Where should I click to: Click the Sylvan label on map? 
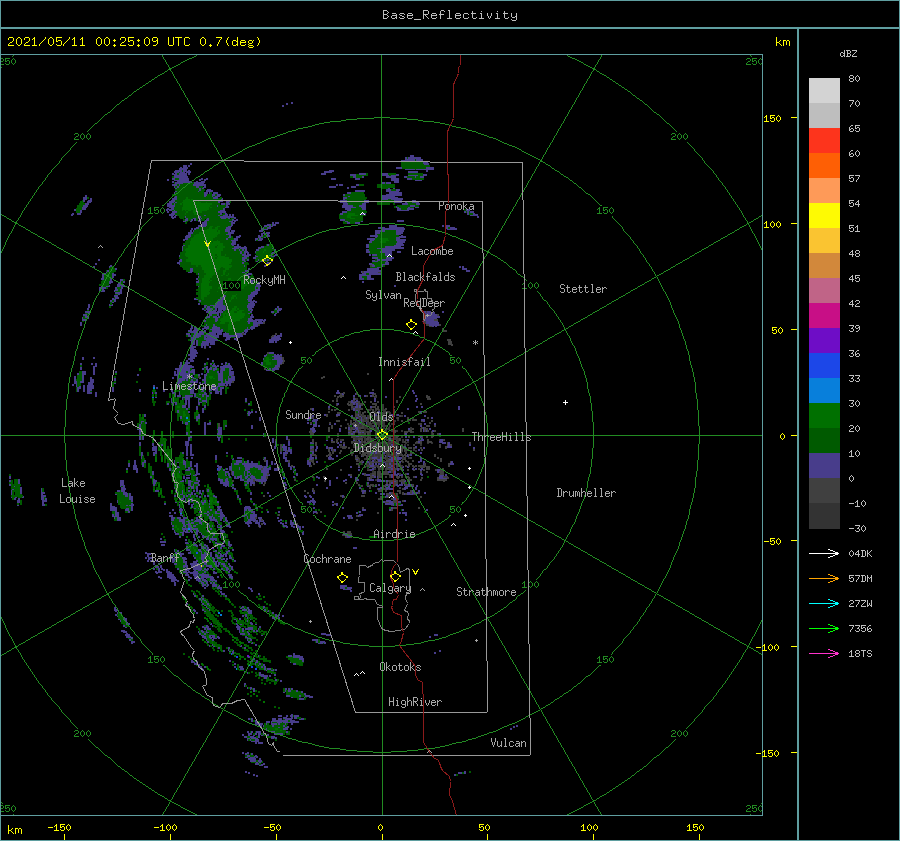tap(383, 295)
